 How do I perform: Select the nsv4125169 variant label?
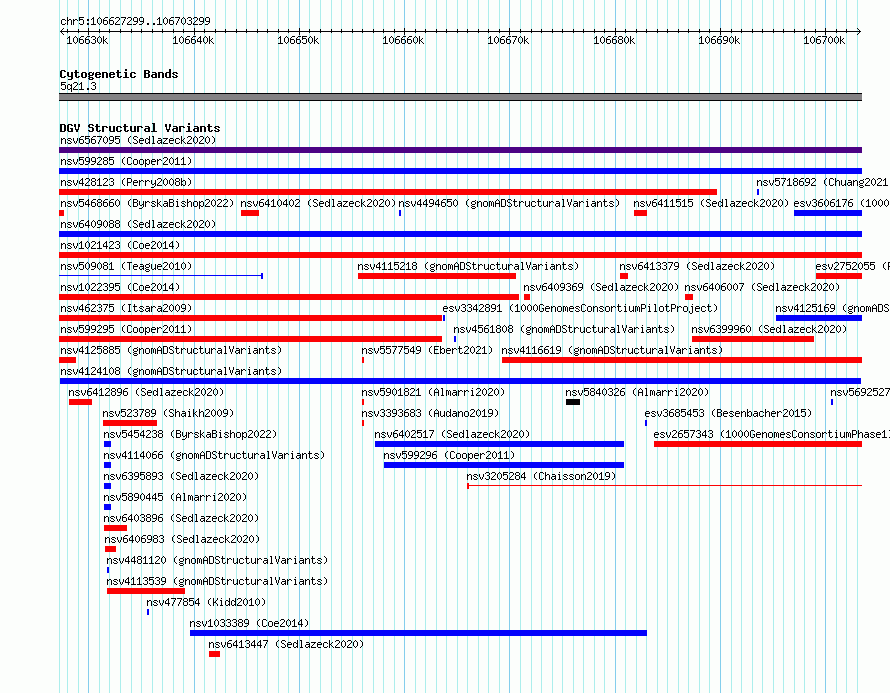point(832,308)
